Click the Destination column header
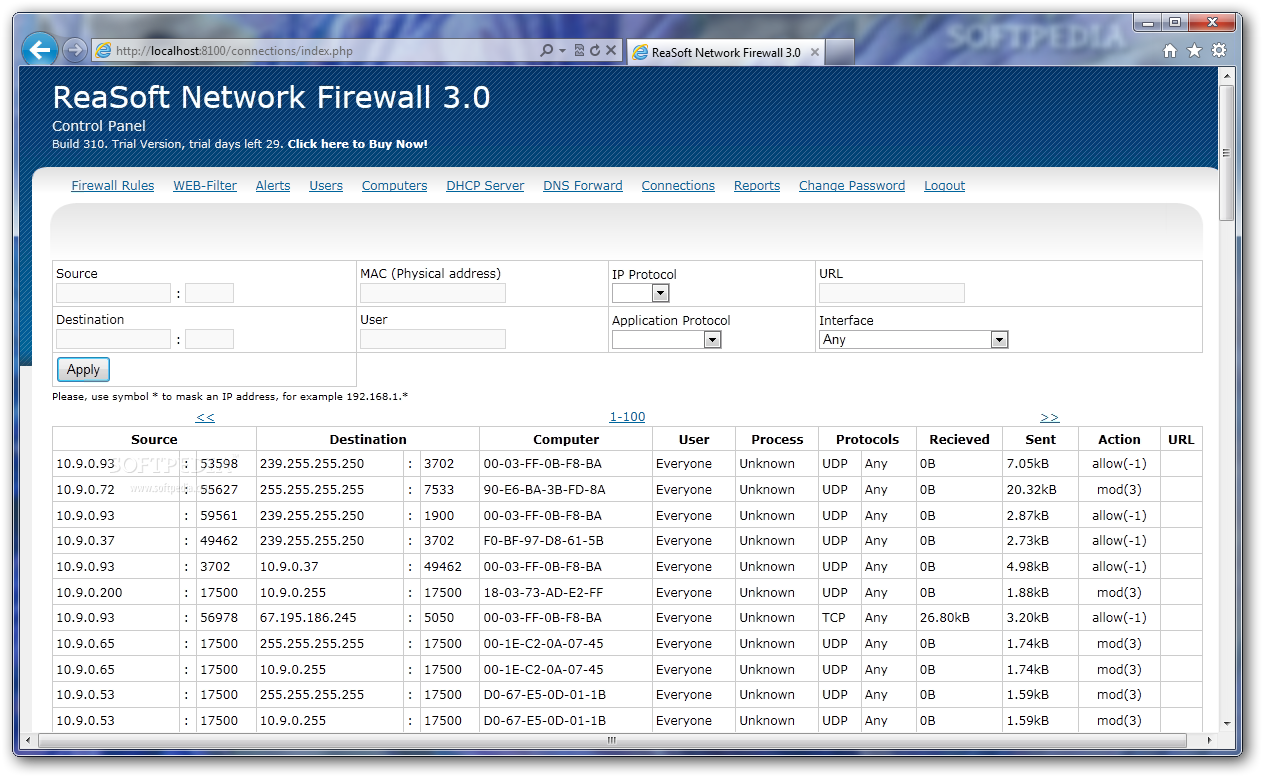This screenshot has height=777, width=1263. [x=368, y=439]
